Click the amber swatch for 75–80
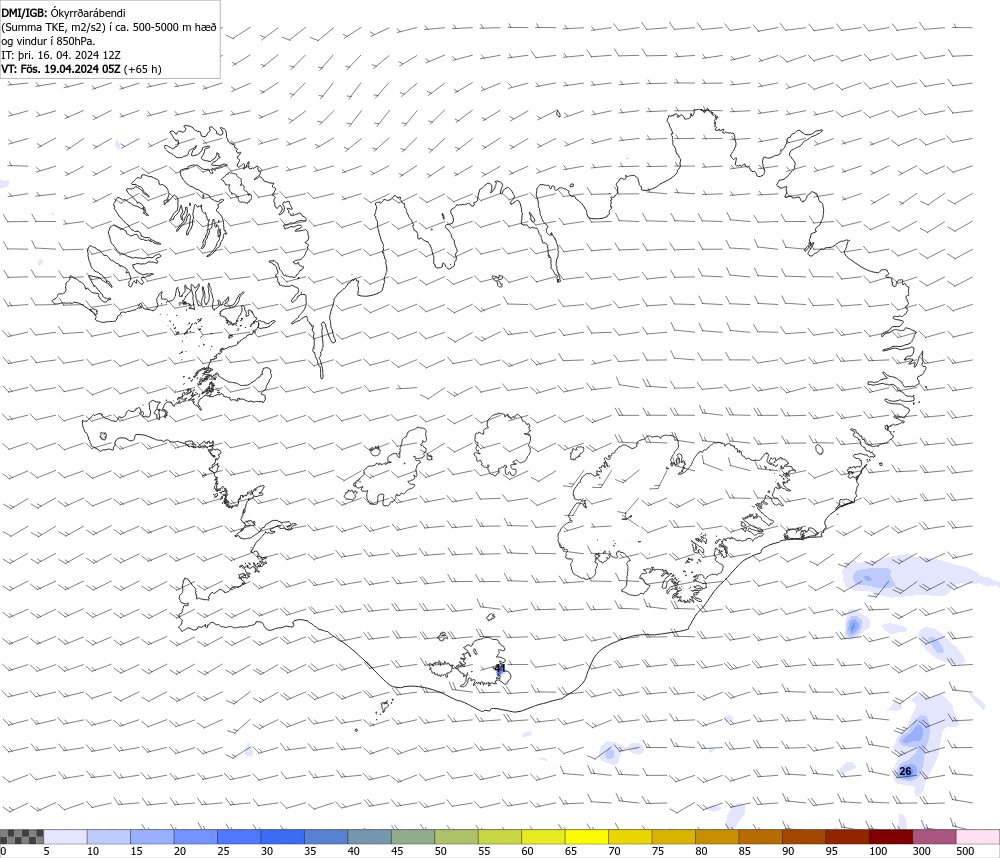The width and height of the screenshot is (1000, 858). [673, 837]
